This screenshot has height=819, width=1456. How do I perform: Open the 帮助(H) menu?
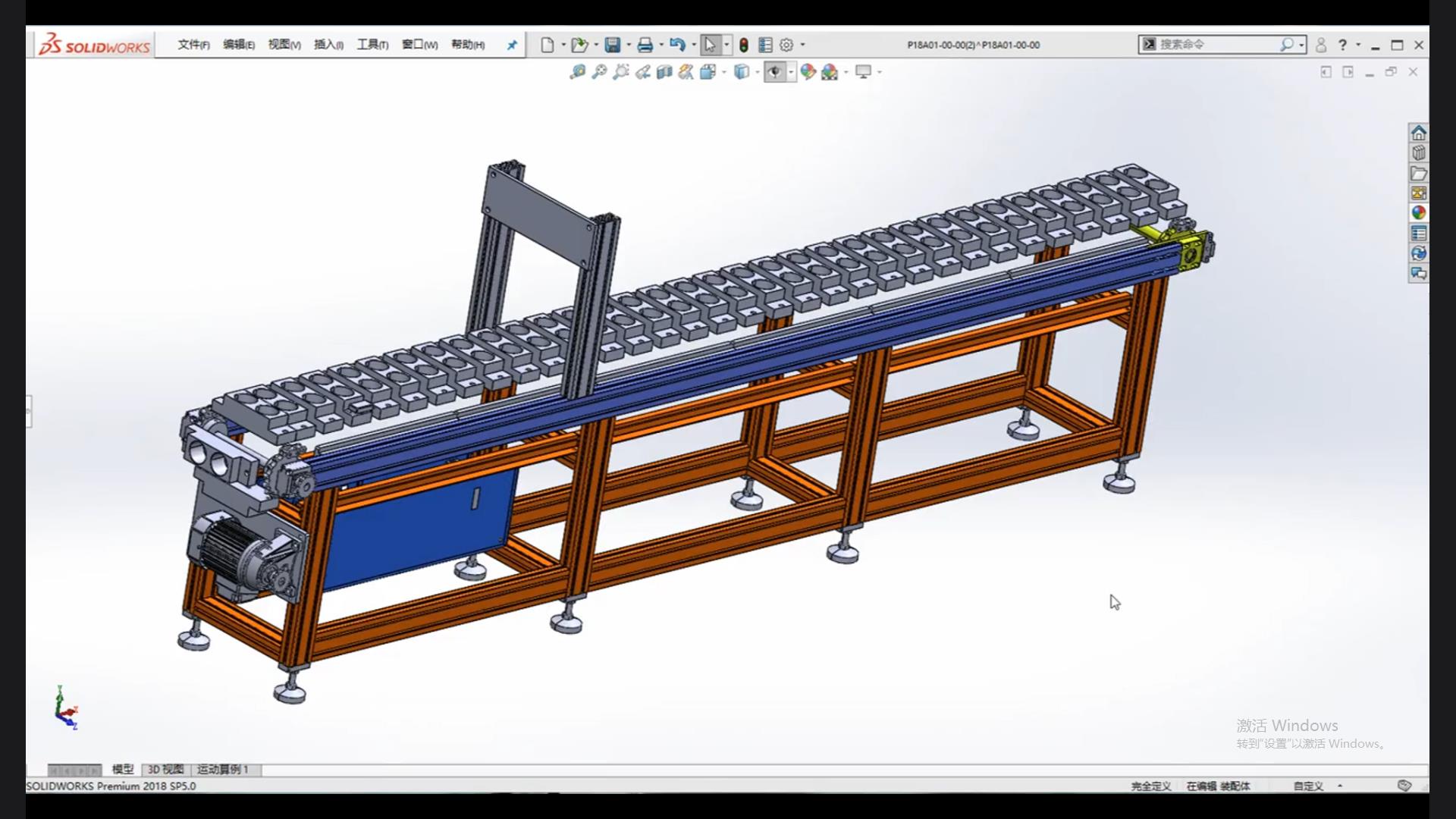[468, 45]
